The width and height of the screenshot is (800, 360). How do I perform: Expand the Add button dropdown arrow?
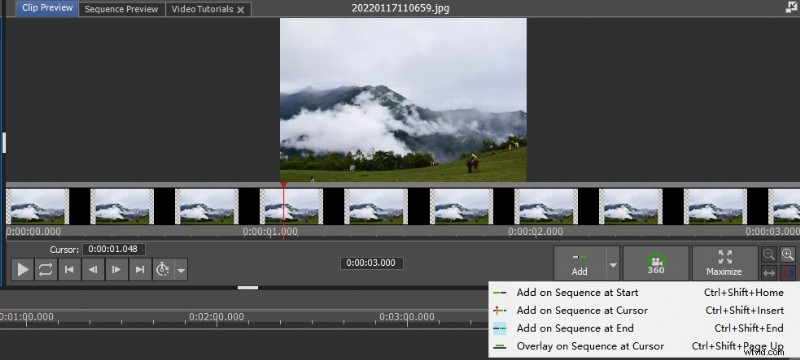613,264
